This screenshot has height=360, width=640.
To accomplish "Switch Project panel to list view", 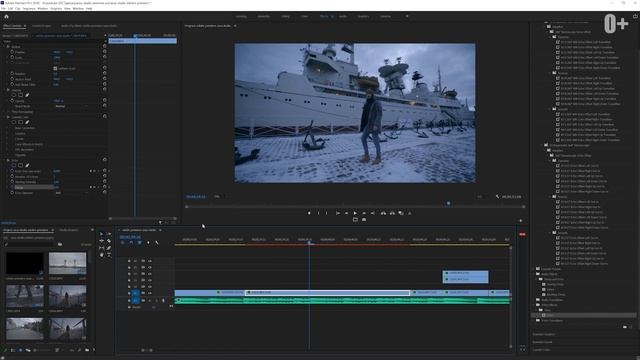I will click(13, 350).
